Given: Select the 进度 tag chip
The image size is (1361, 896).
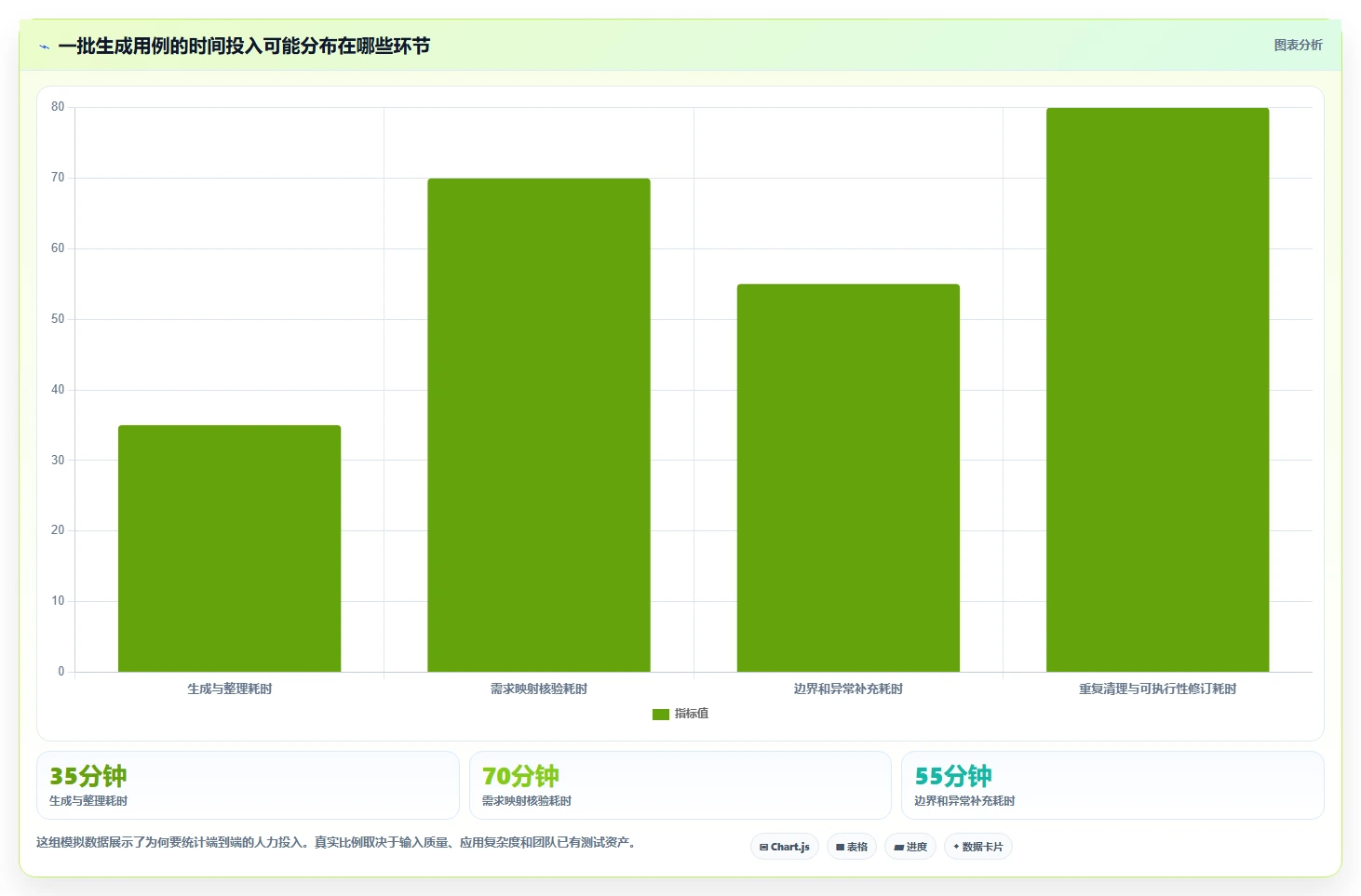Looking at the screenshot, I should coord(910,847).
